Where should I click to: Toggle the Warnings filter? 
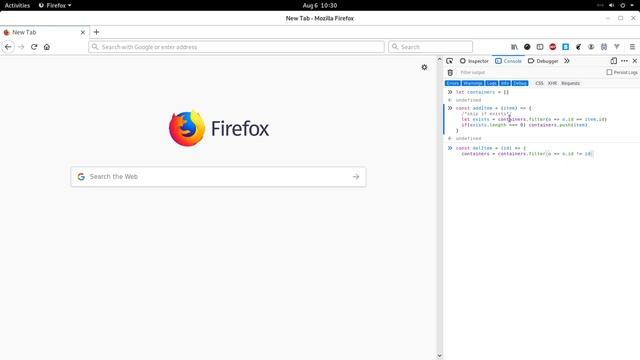coord(473,83)
